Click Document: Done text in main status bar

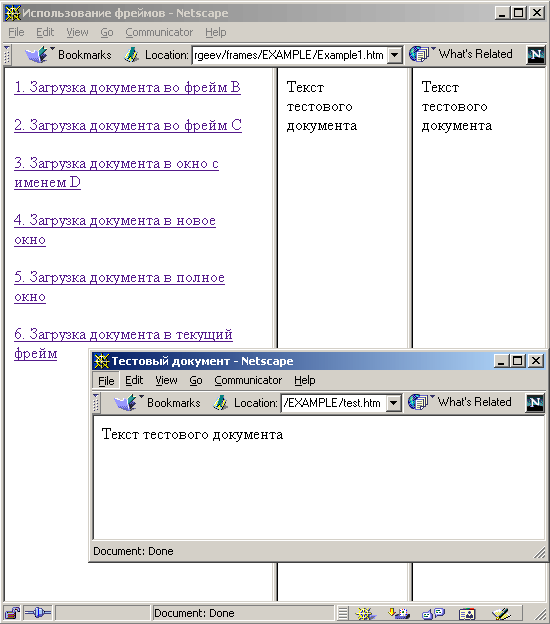coord(194,613)
